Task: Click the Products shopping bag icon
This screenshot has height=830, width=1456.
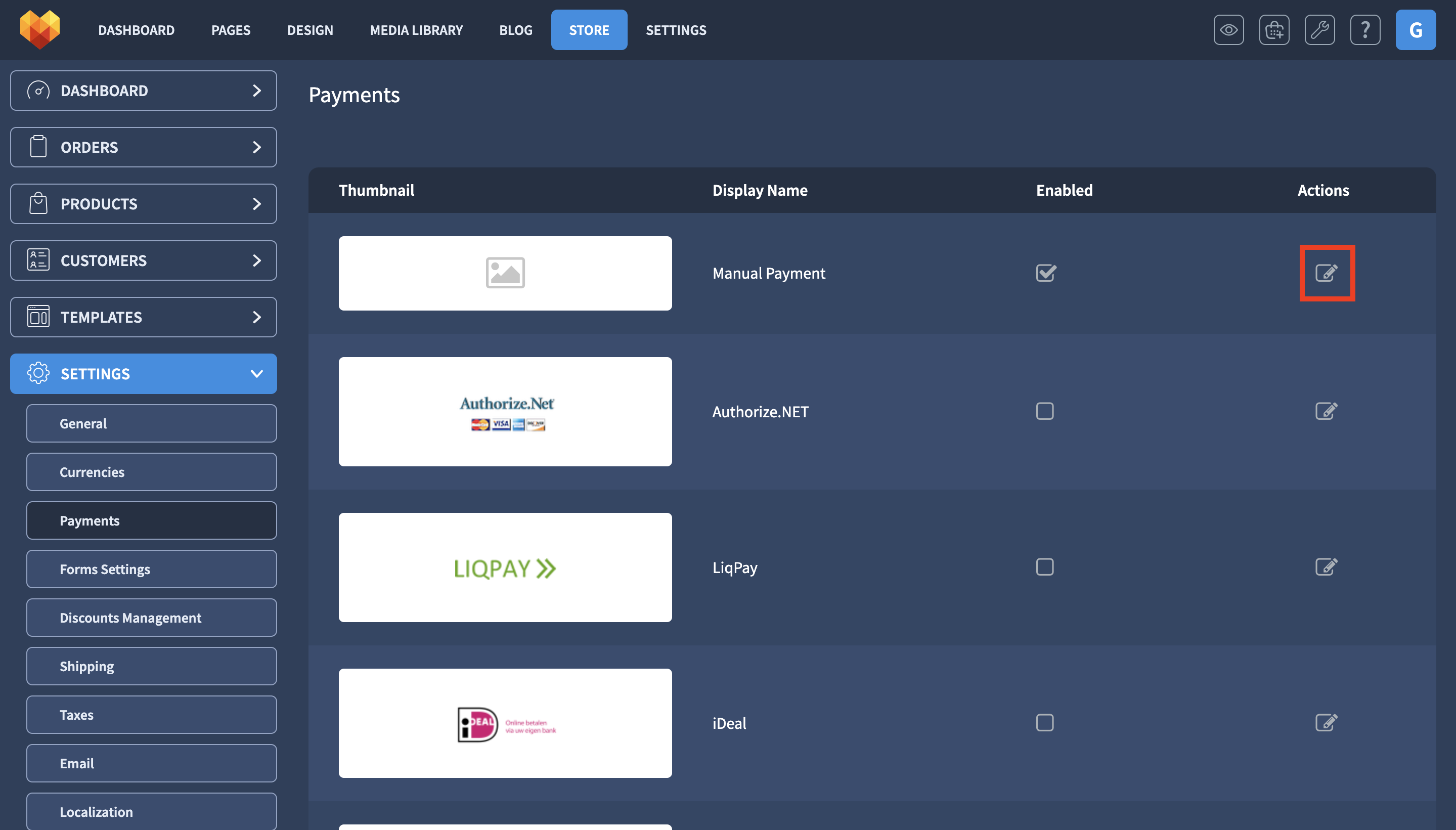Action: point(38,203)
